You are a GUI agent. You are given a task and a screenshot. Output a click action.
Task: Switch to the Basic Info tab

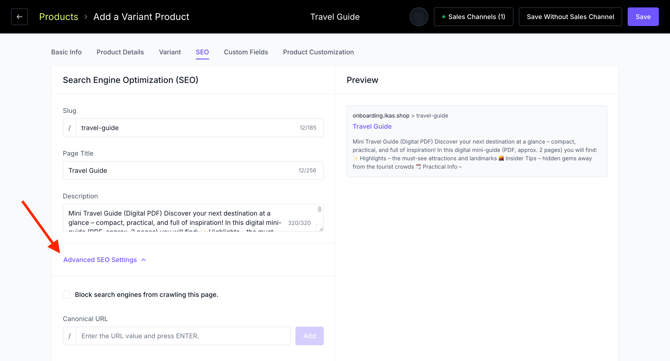point(66,52)
